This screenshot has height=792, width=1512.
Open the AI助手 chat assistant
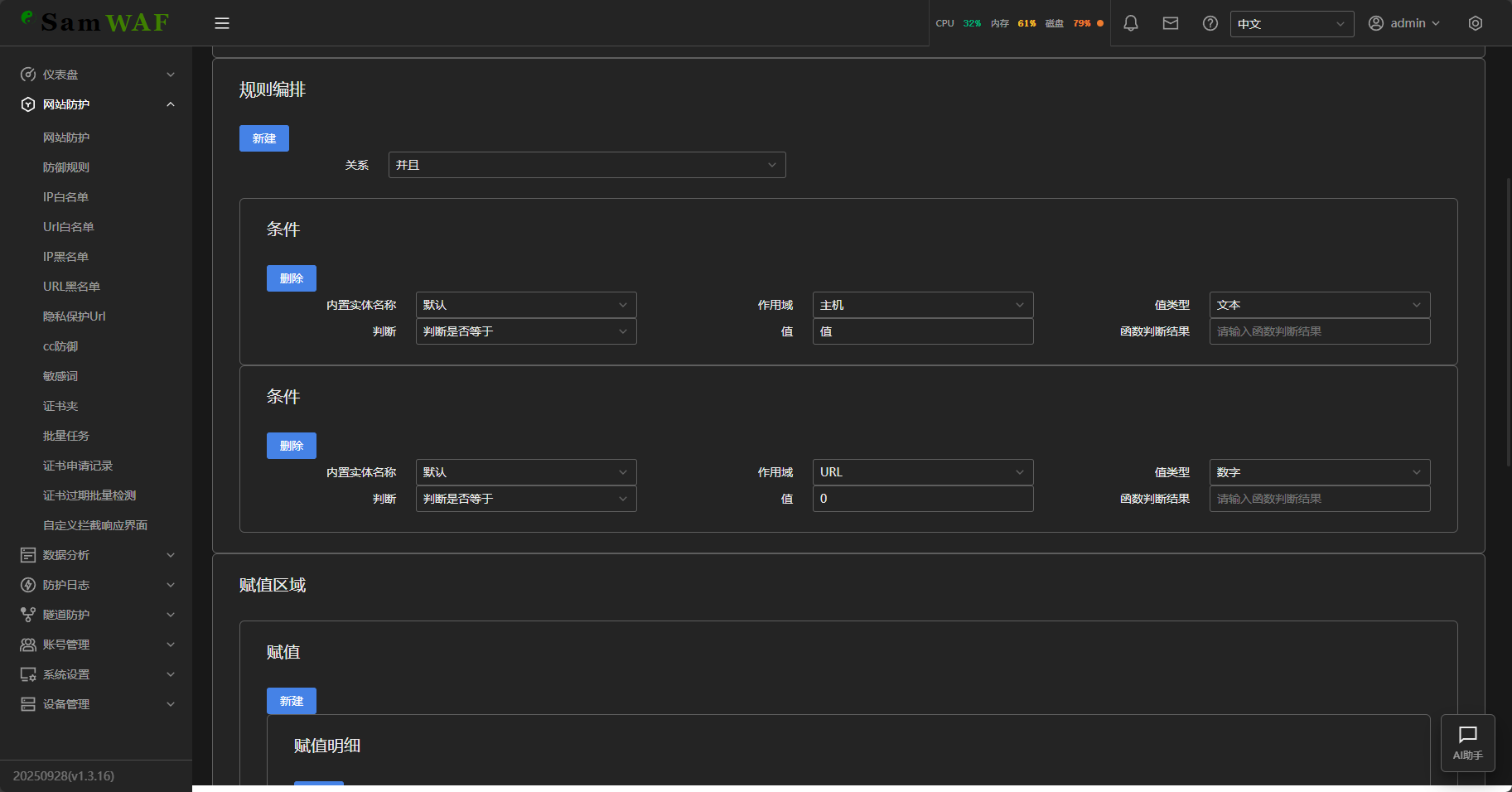click(x=1467, y=742)
